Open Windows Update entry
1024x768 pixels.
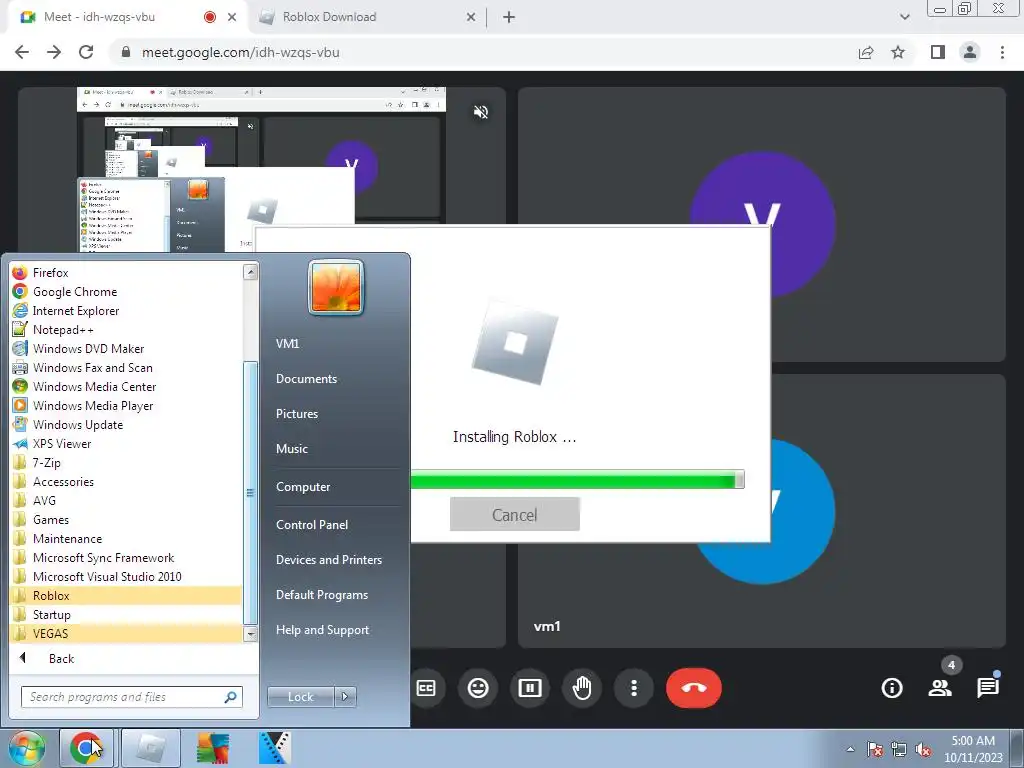pos(78,424)
